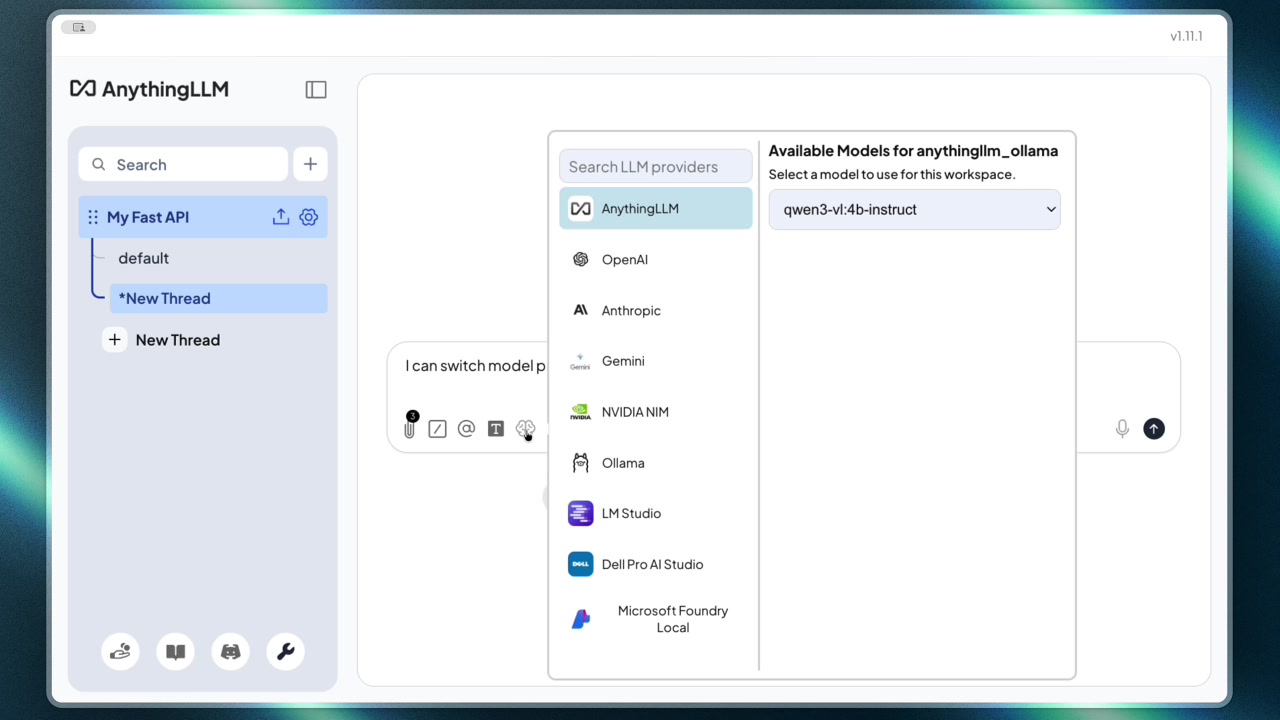This screenshot has height=720, width=1280.
Task: Open the documentation book icon
Action: 175,651
